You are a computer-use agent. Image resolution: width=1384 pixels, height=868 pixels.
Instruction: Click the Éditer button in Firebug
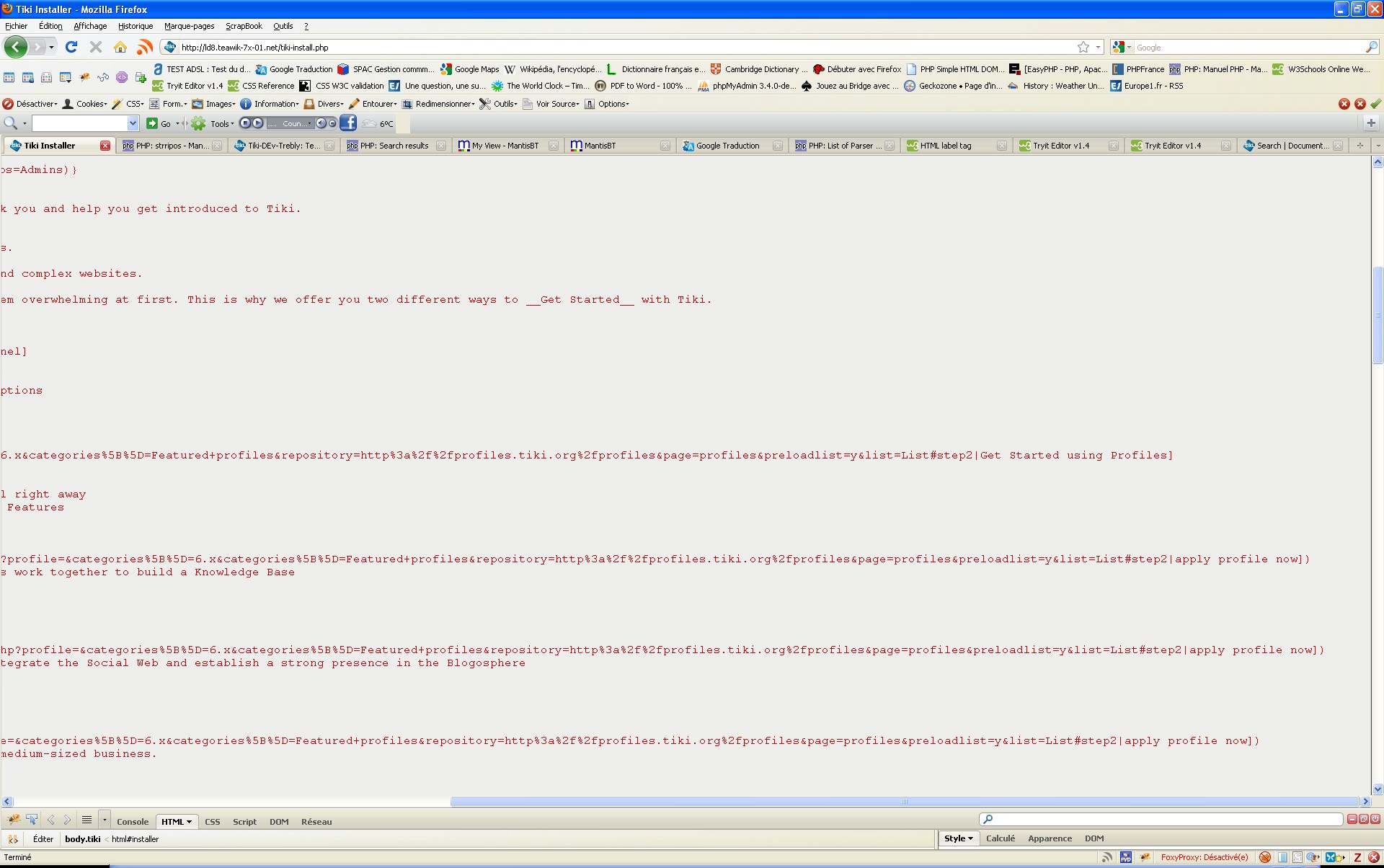[x=43, y=839]
